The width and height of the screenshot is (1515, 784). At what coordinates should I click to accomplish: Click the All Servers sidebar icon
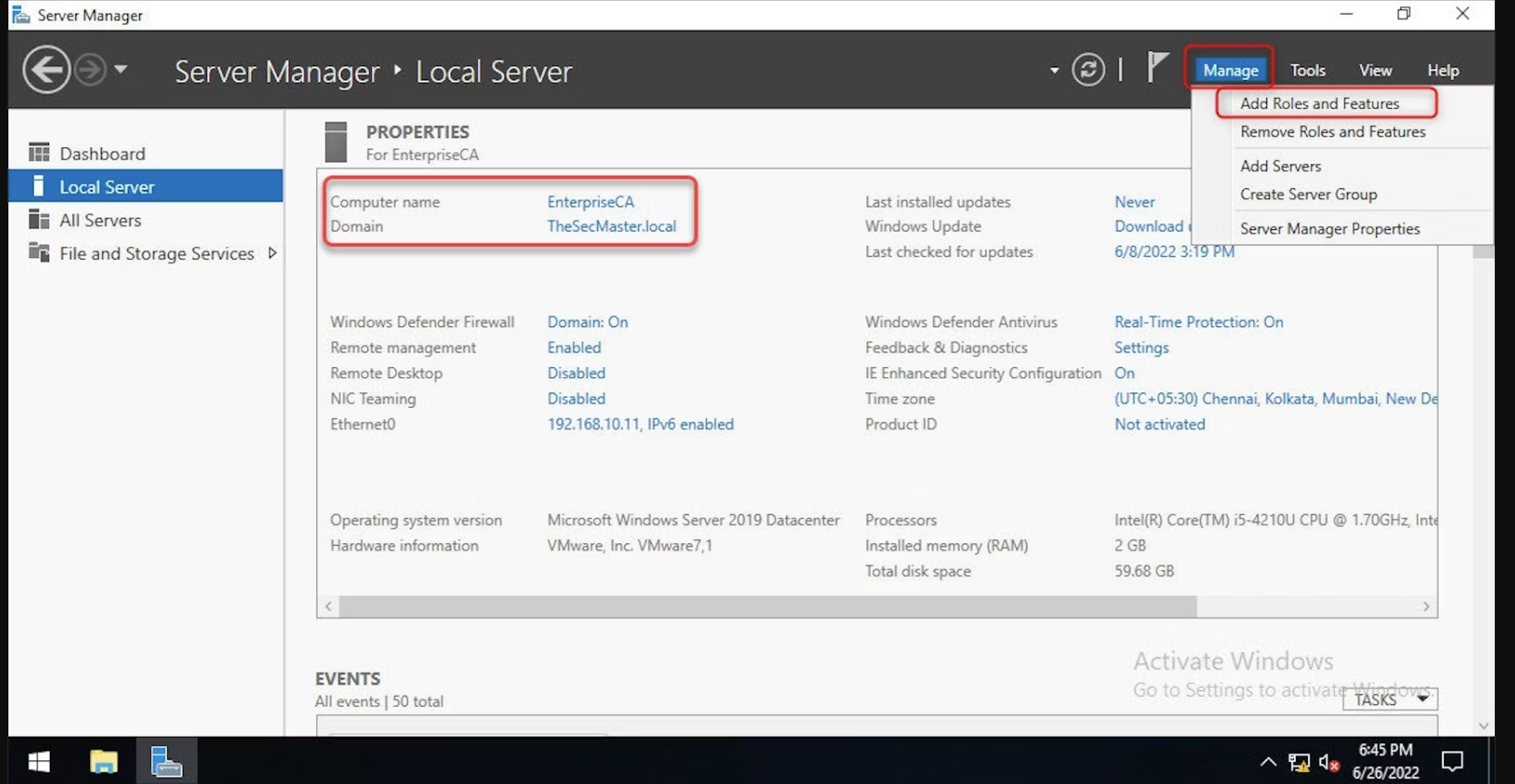pyautogui.click(x=39, y=219)
